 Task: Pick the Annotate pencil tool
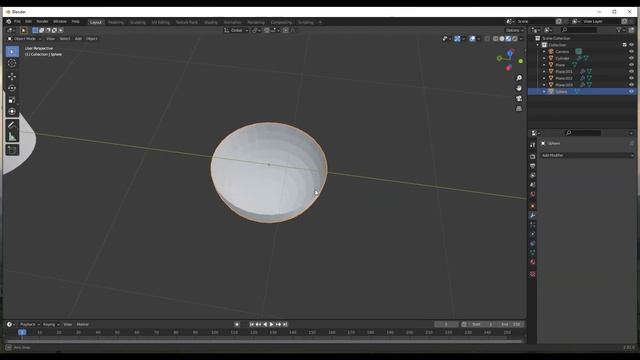point(12,125)
